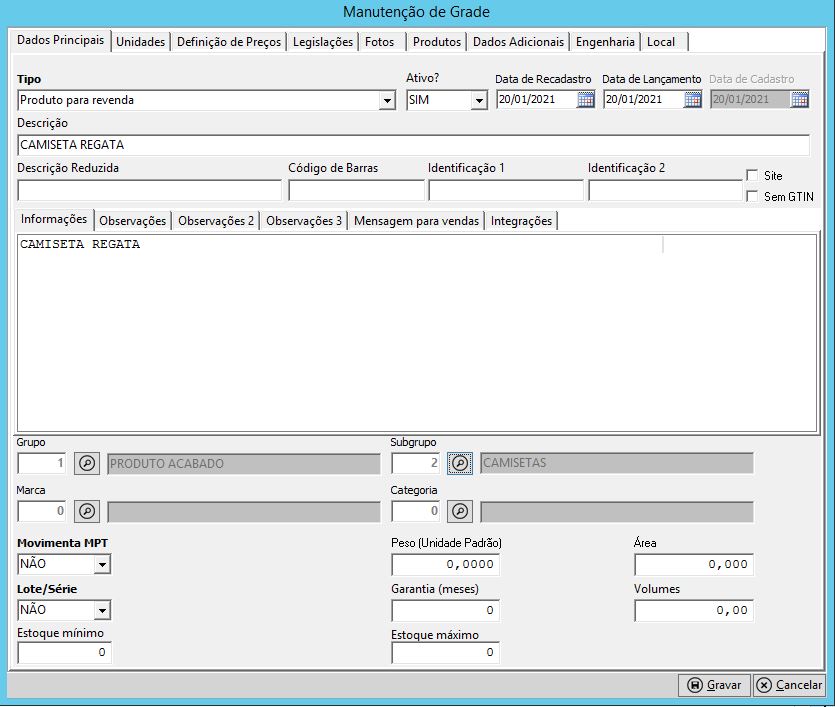Click the Identificação 1 field
The image size is (835, 707).
(506, 191)
